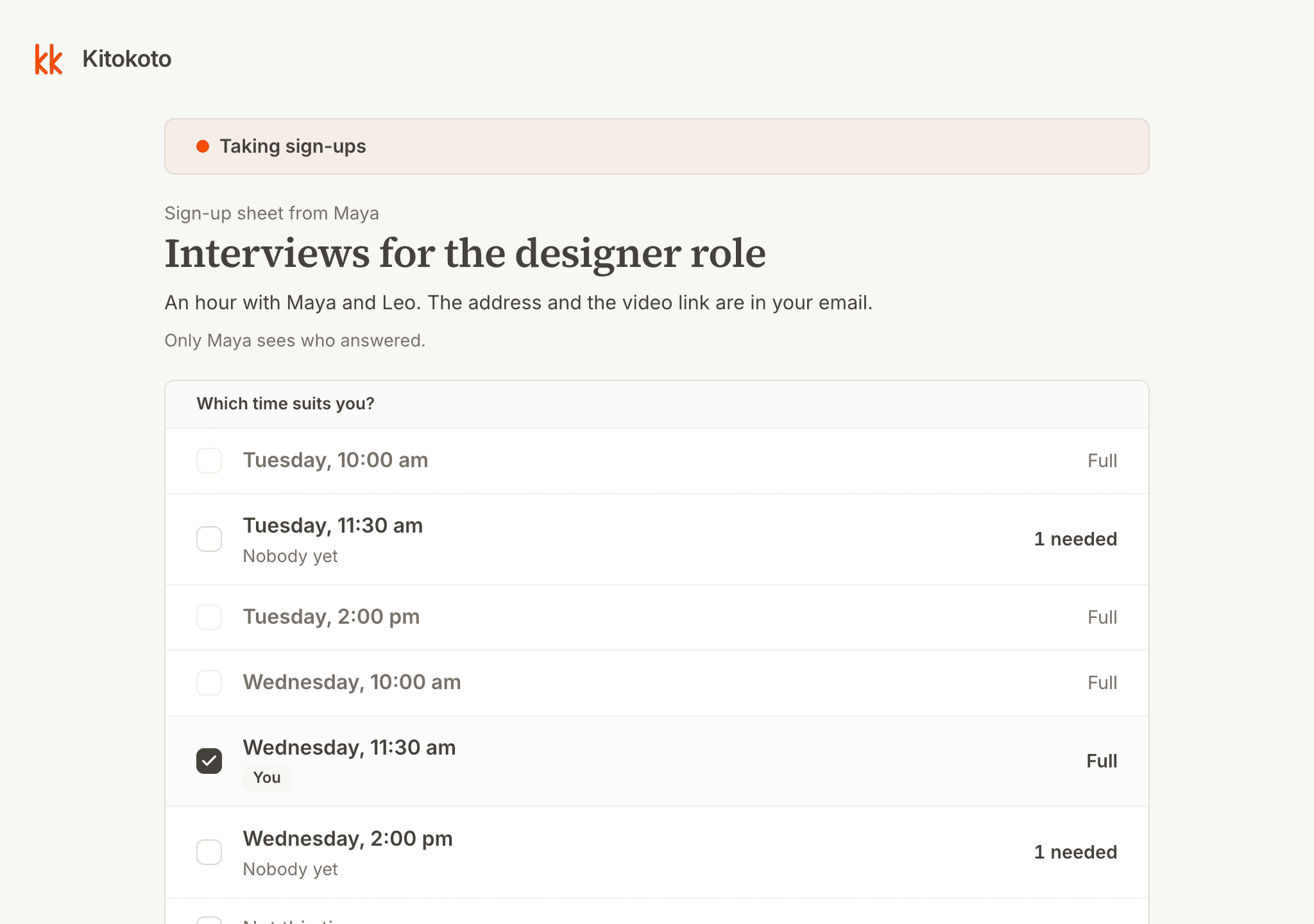Click 'Nobody yet' under Tuesday 11:30 am

coord(291,556)
